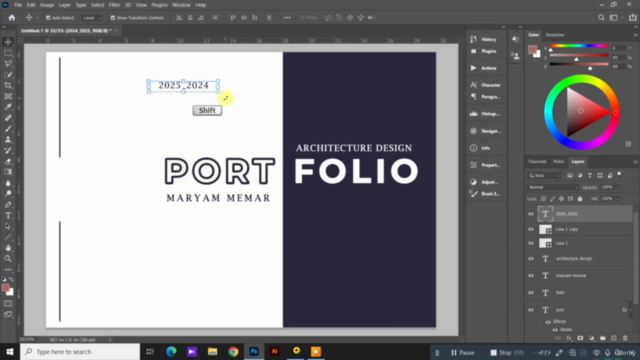Image resolution: width=640 pixels, height=360 pixels.
Task: Click the foreground color swatch in toolbar
Action: (x=5, y=288)
